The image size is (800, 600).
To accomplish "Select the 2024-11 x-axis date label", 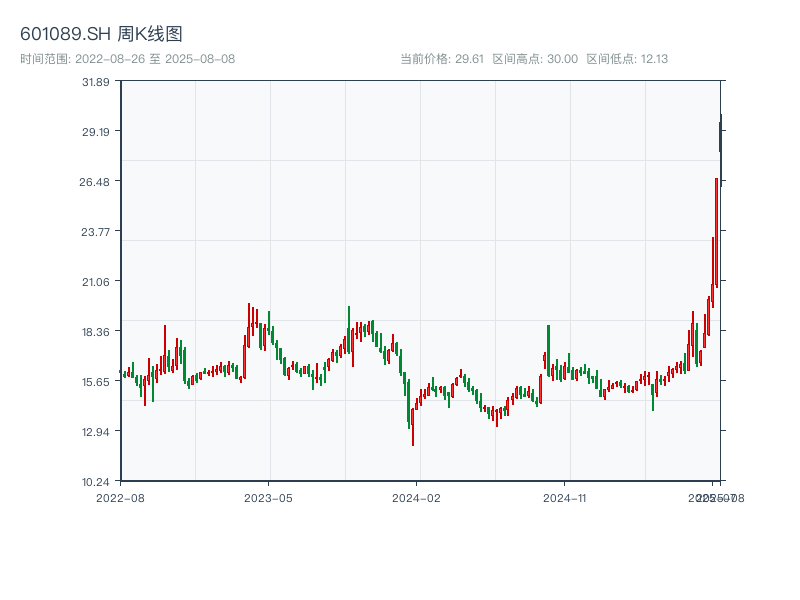I will tap(566, 497).
